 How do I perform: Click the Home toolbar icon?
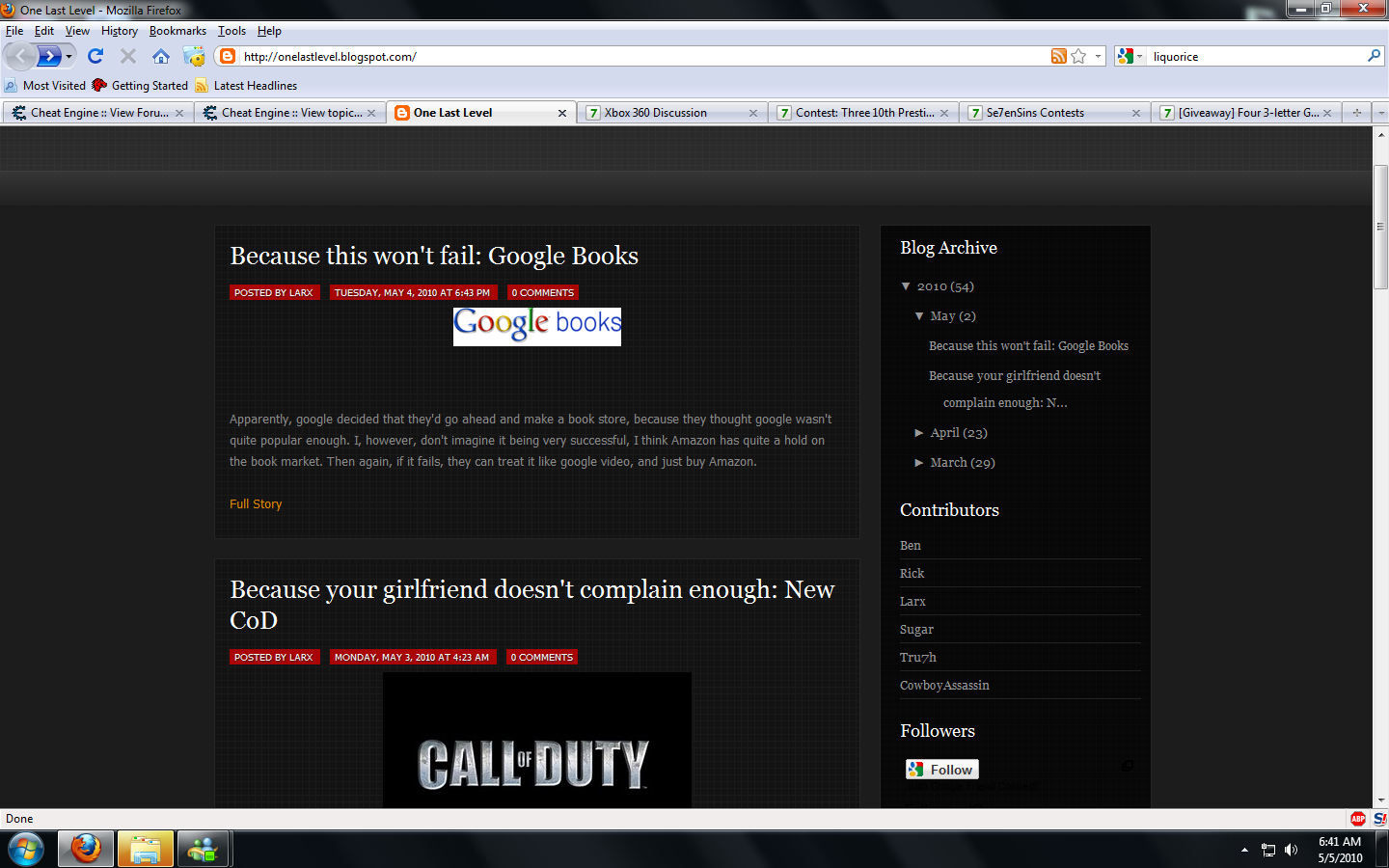pyautogui.click(x=161, y=56)
